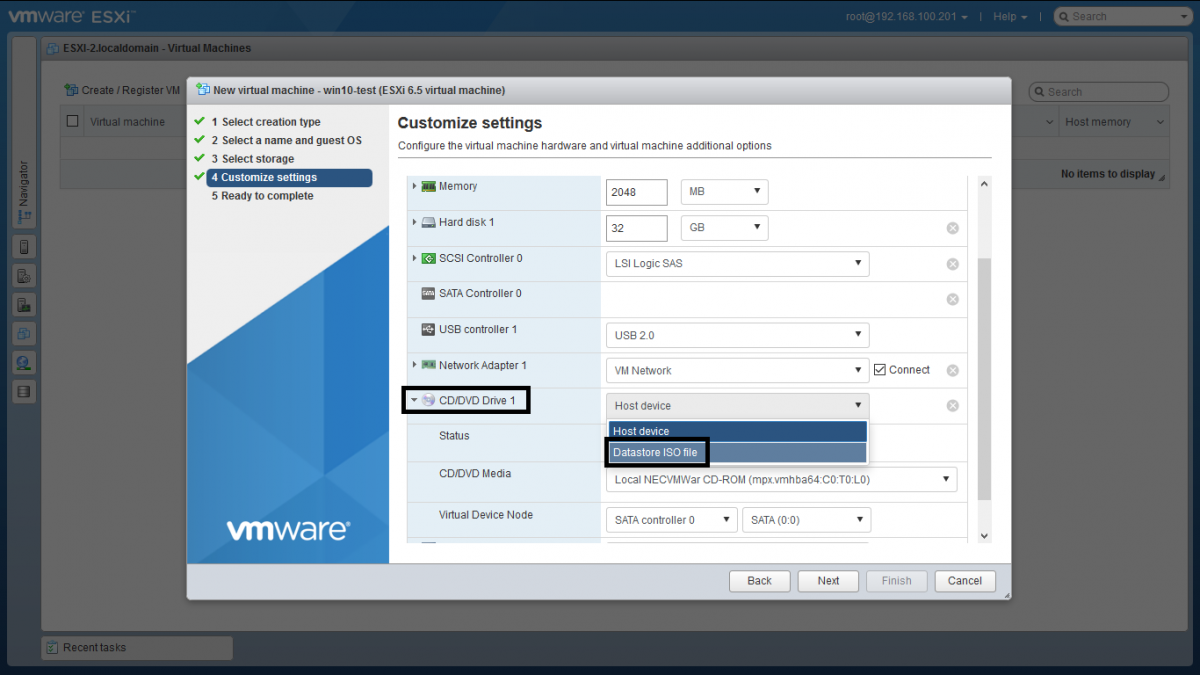Click the magnifier icon in the VM list search
This screenshot has width=1200, height=675.
point(1040,92)
